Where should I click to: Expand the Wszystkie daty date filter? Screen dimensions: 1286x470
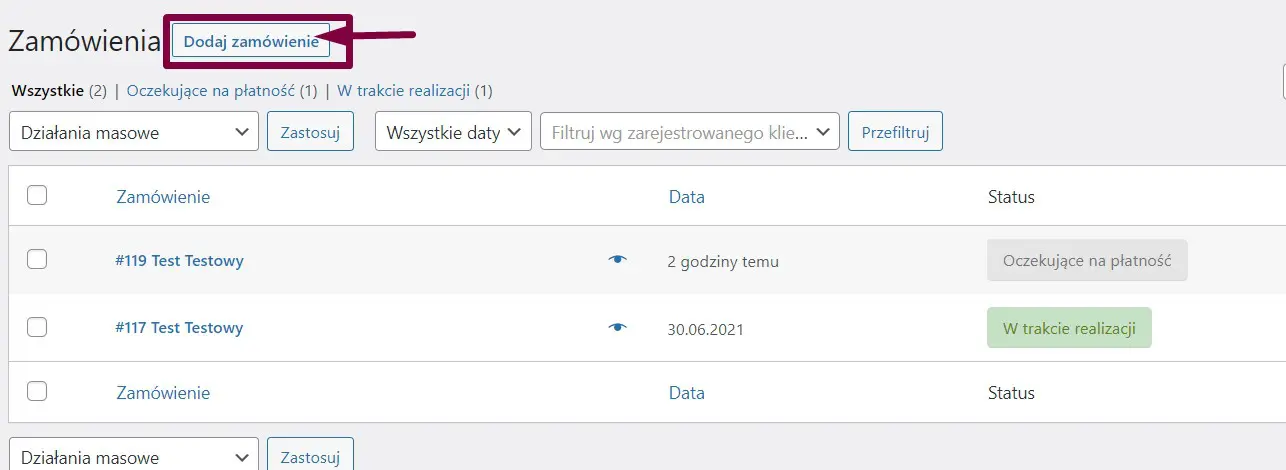pos(453,132)
